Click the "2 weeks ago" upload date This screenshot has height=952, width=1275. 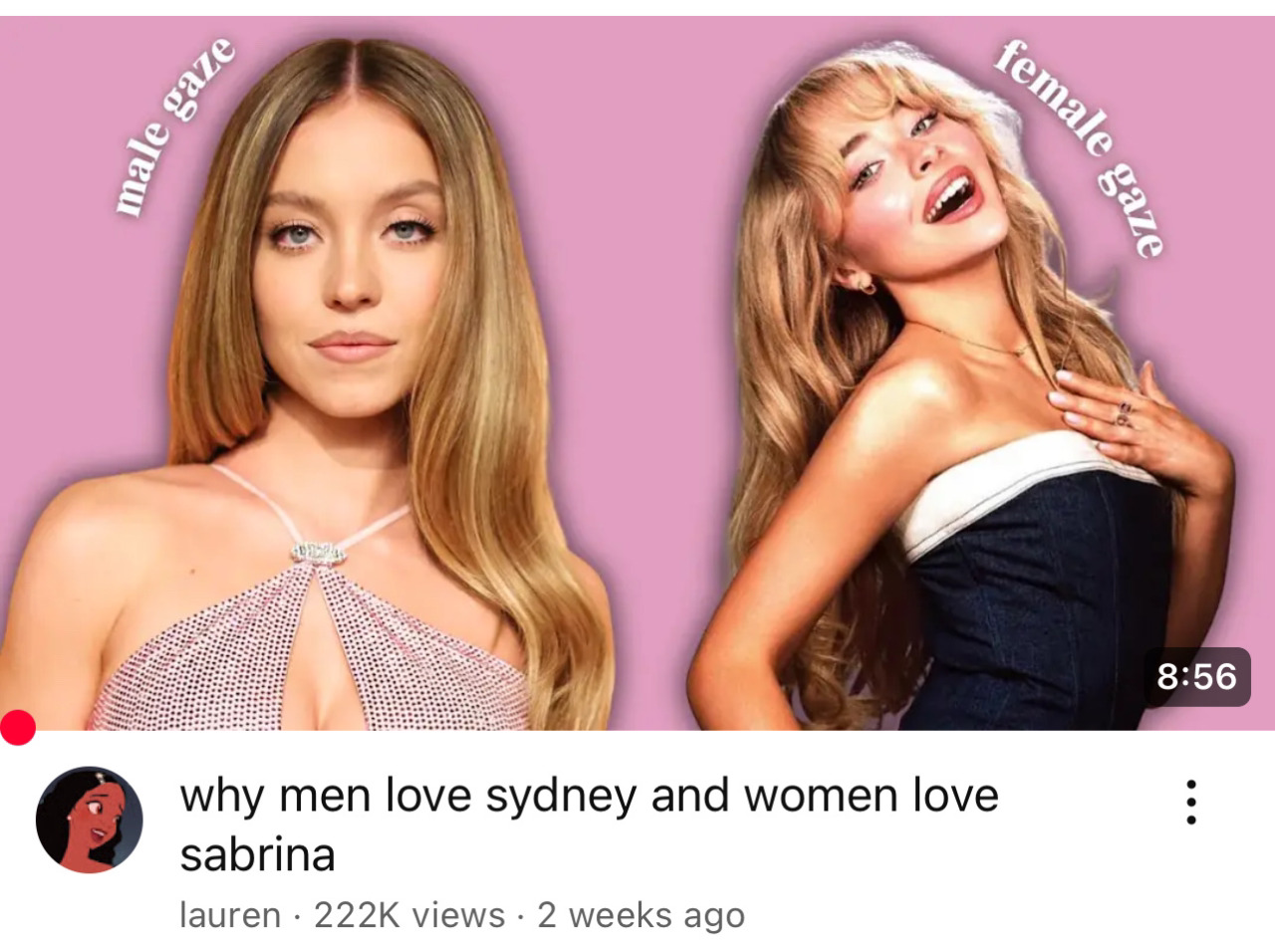(641, 914)
